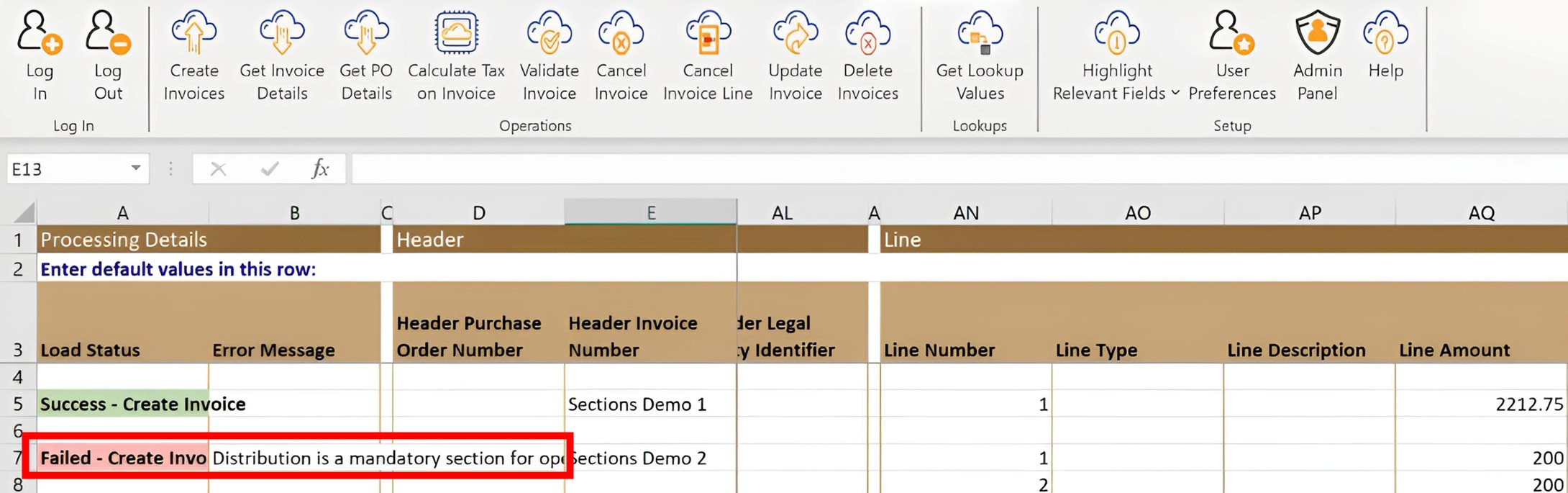Select column AQ header

pos(1482,212)
